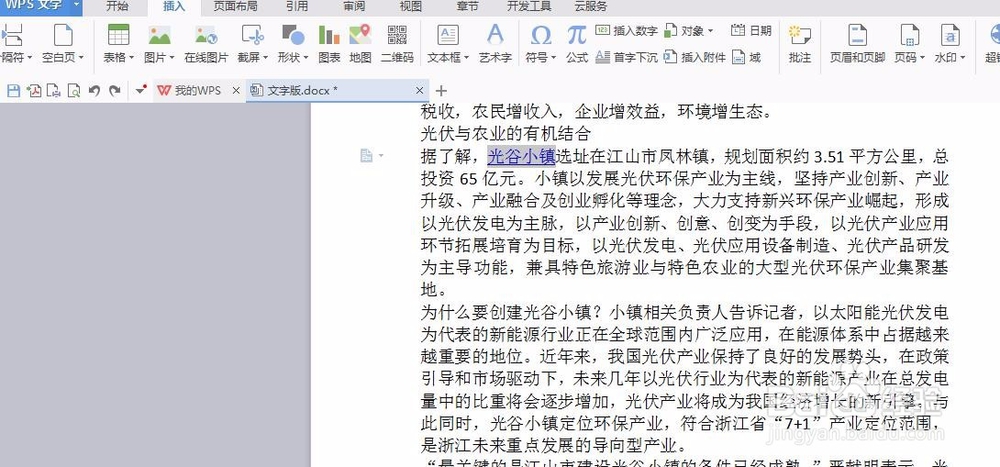Click the Text Box (文本框) icon

click(448, 35)
